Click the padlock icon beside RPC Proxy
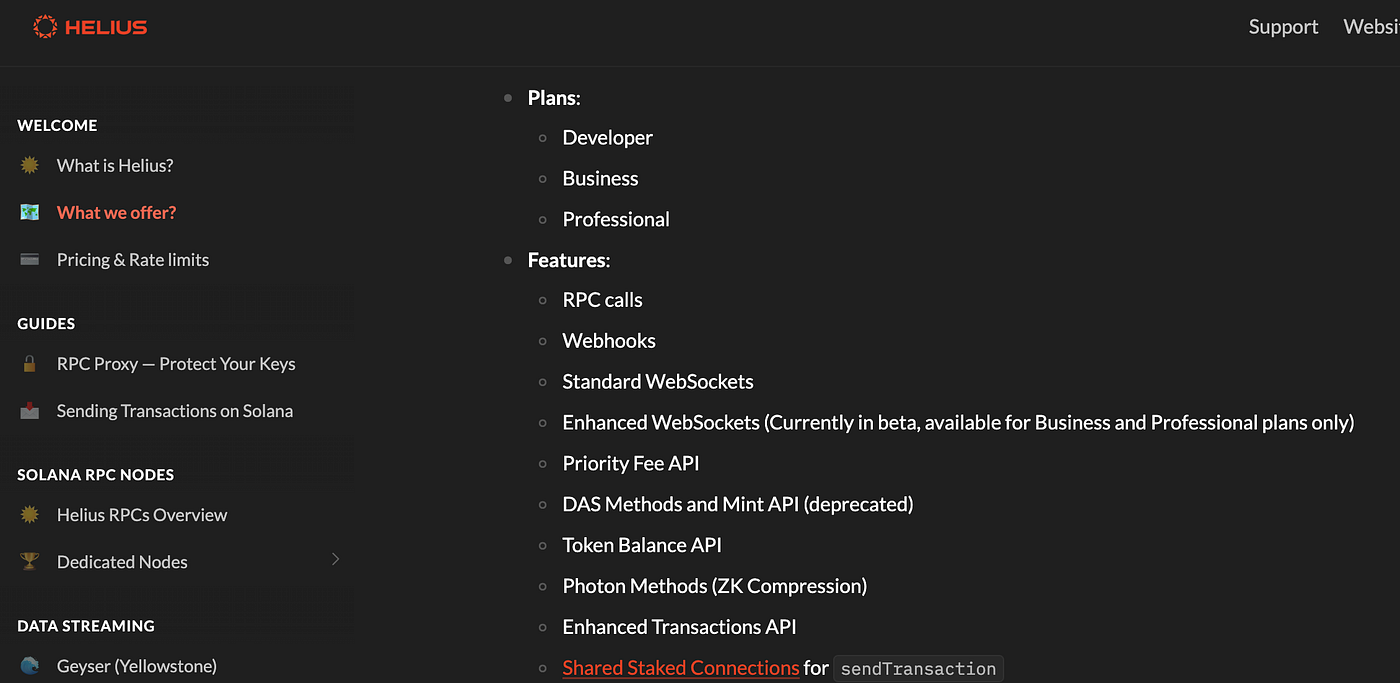This screenshot has width=1400, height=683. click(30, 364)
